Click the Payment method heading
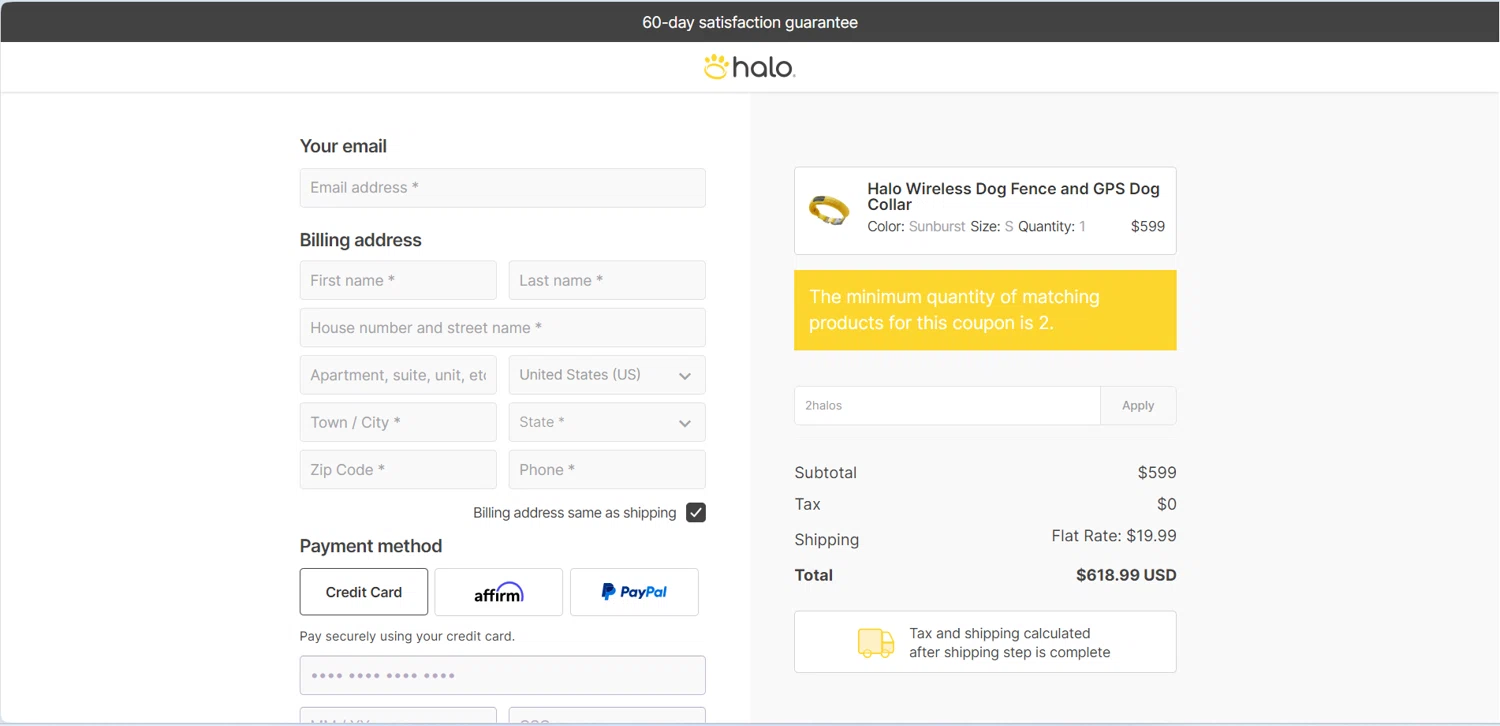This screenshot has width=1500, height=726. coord(371,546)
